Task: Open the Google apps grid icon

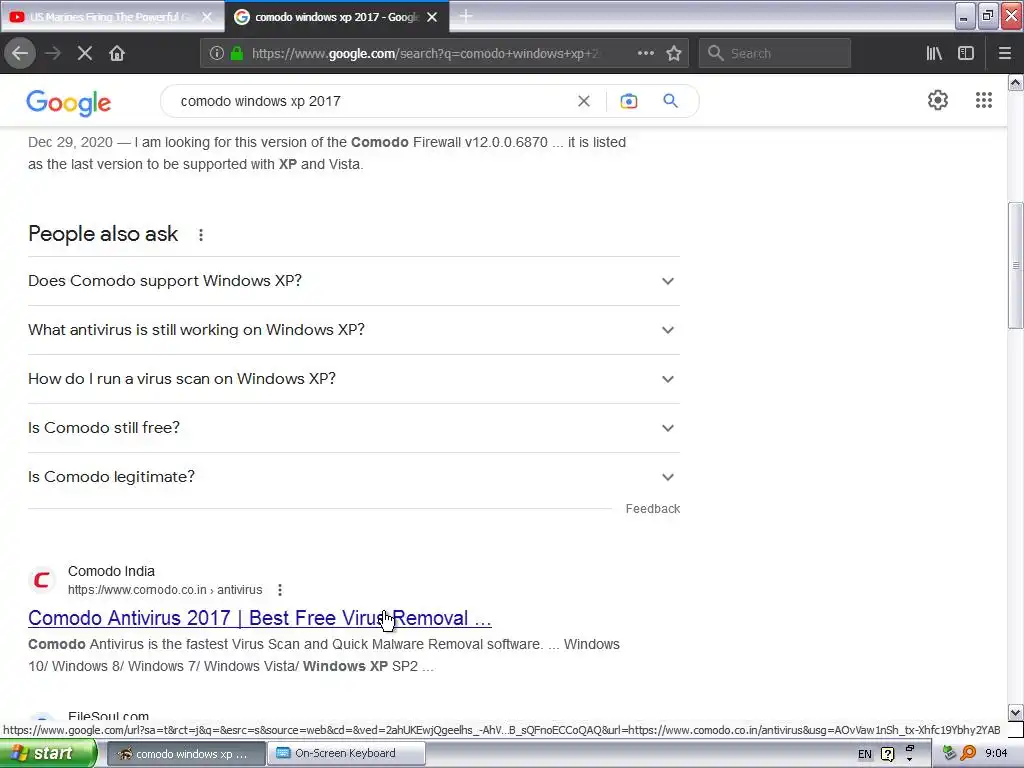Action: [984, 100]
